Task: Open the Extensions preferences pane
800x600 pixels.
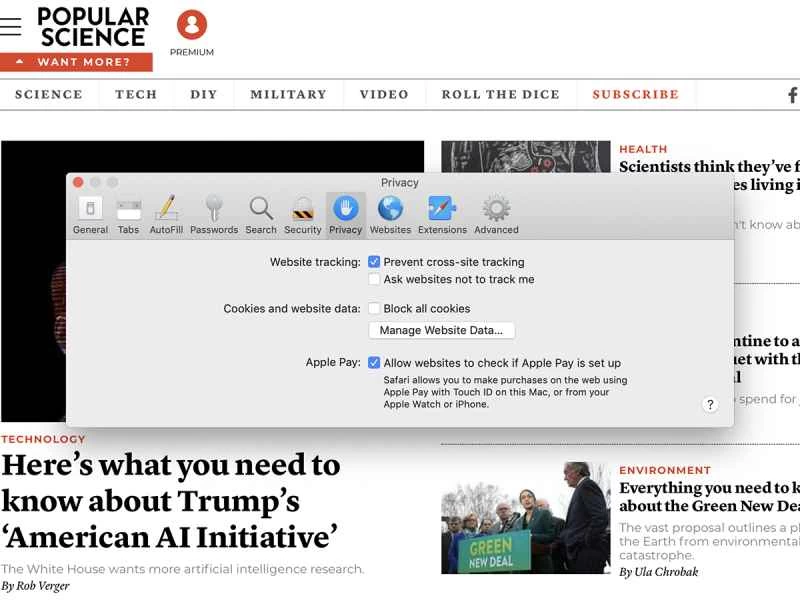Action: 442,214
